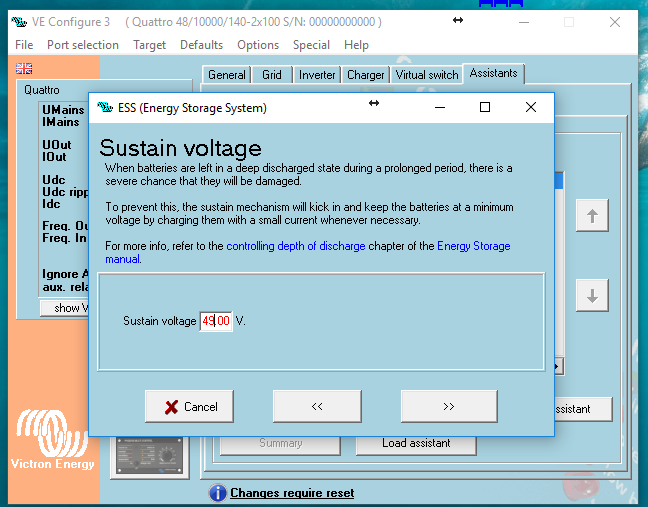Open the Options menu
The width and height of the screenshot is (648, 507).
pyautogui.click(x=258, y=45)
